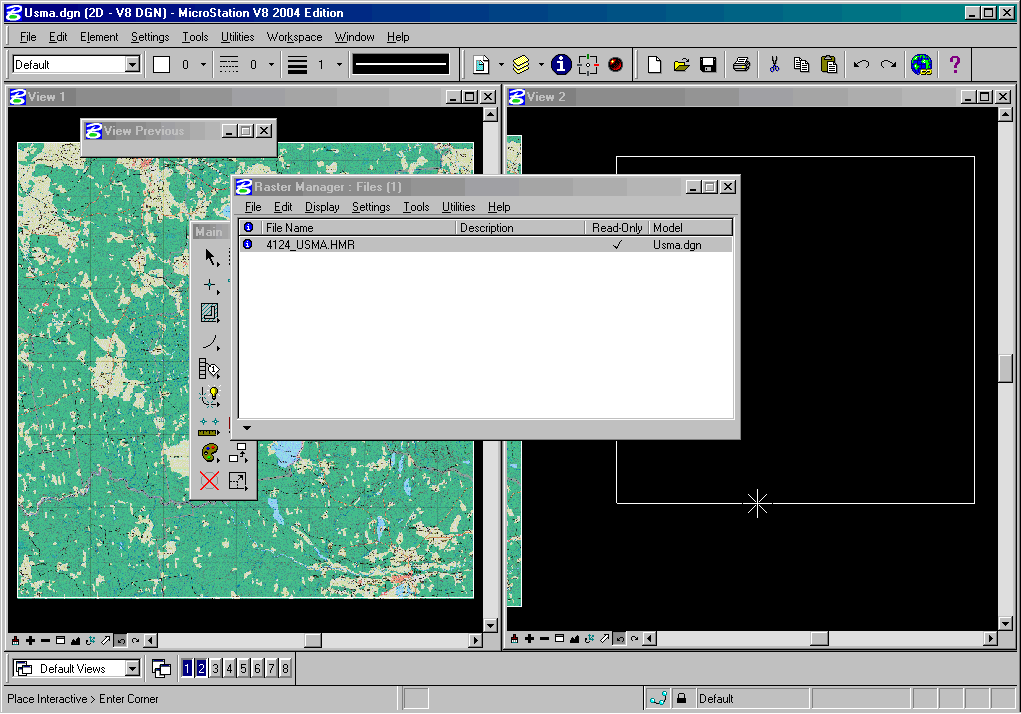Open help with the purple question mark
This screenshot has width=1021, height=714.
(x=955, y=64)
